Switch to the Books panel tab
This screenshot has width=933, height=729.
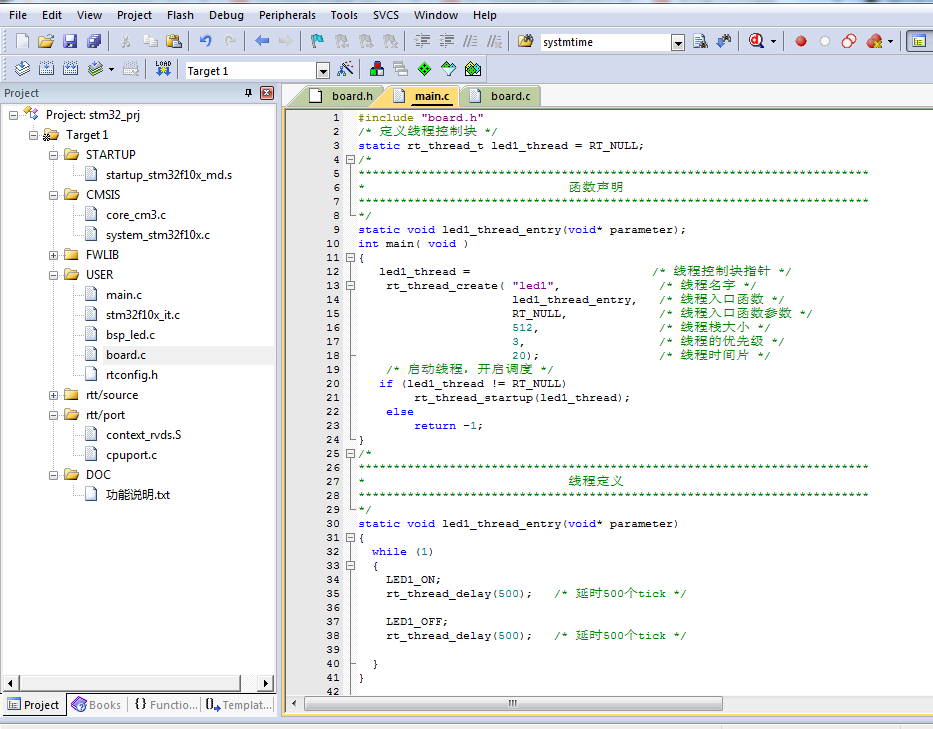(96, 705)
